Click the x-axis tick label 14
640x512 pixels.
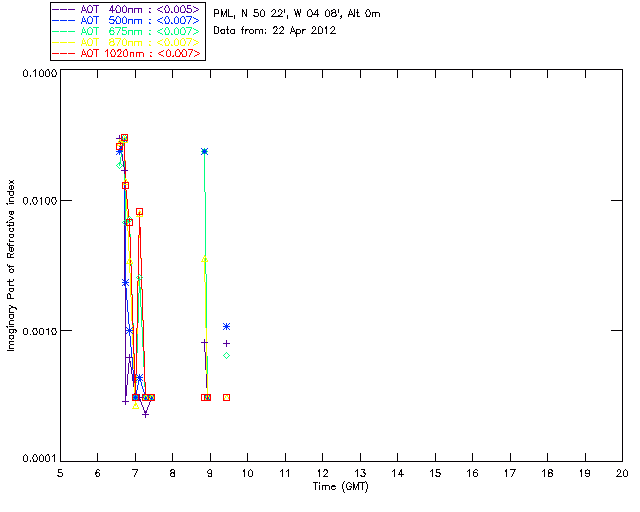pos(398,473)
